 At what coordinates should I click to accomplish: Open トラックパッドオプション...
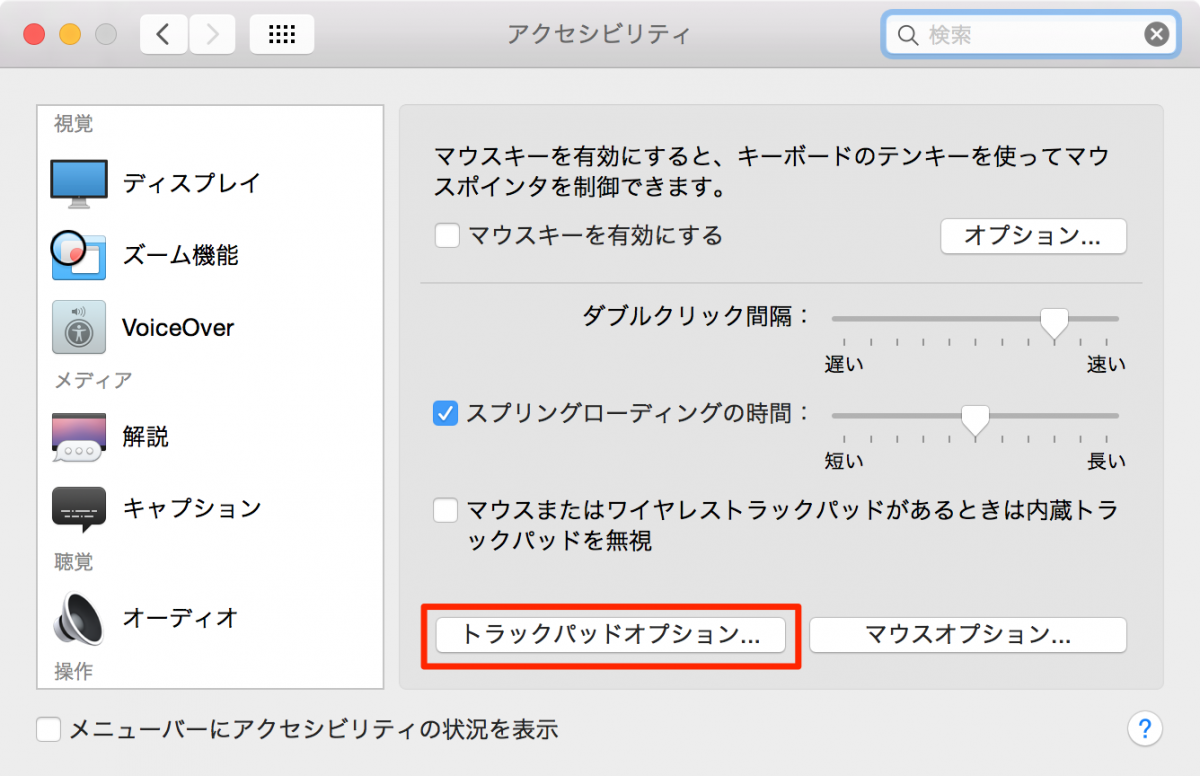pos(611,635)
